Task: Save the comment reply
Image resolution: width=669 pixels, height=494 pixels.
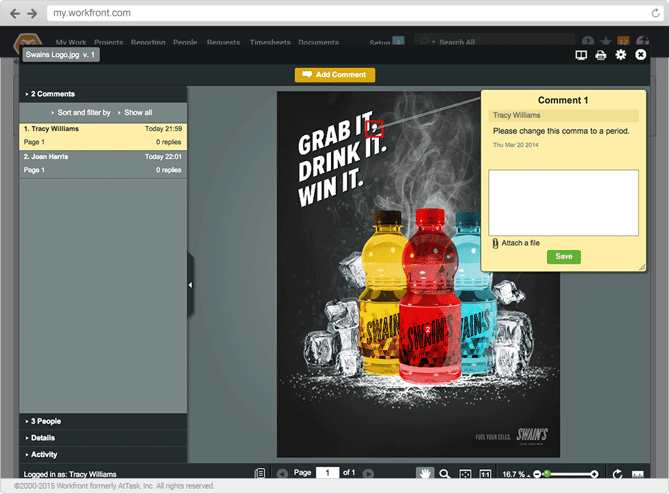Action: click(563, 257)
